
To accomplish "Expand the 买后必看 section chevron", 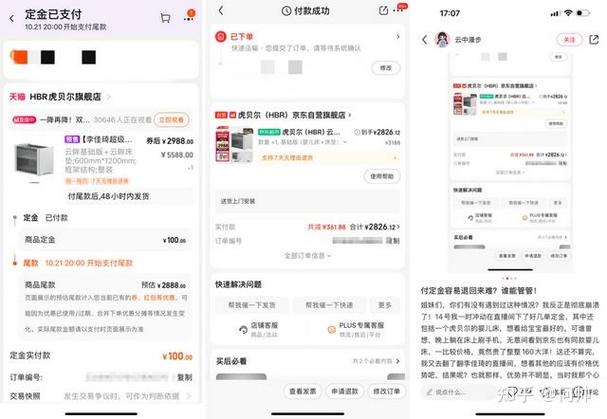I will point(398,361).
